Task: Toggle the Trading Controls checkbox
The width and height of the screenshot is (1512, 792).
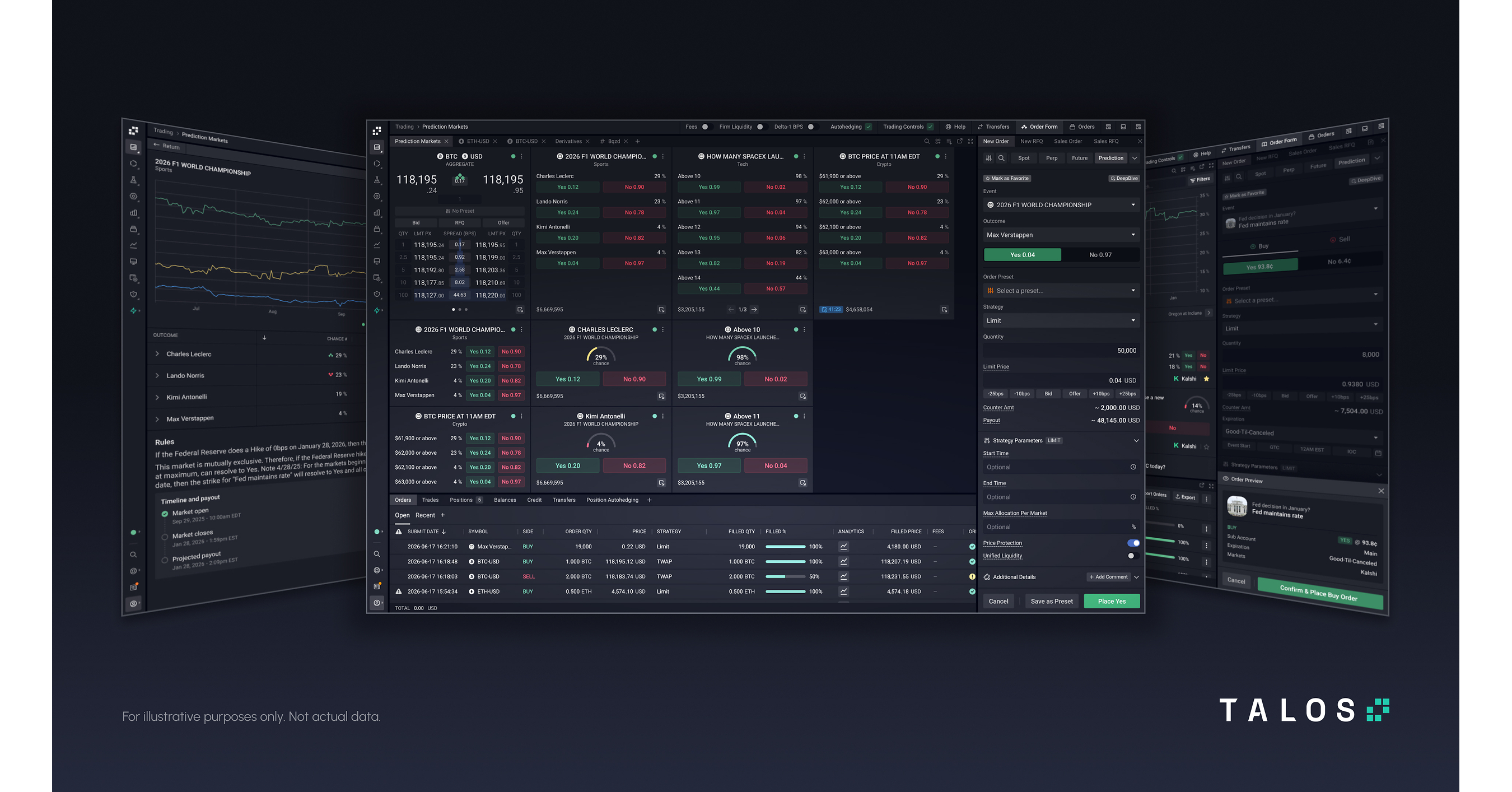Action: tap(930, 127)
